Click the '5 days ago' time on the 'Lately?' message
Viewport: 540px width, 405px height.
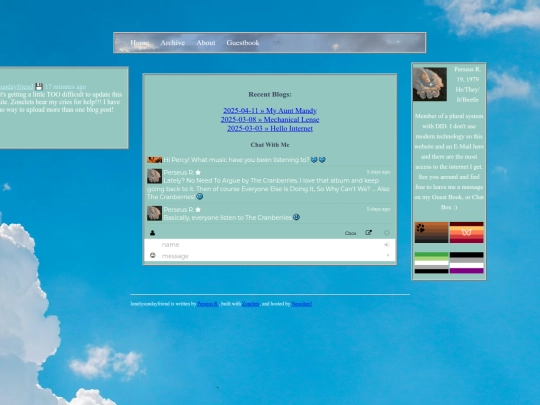pos(378,172)
